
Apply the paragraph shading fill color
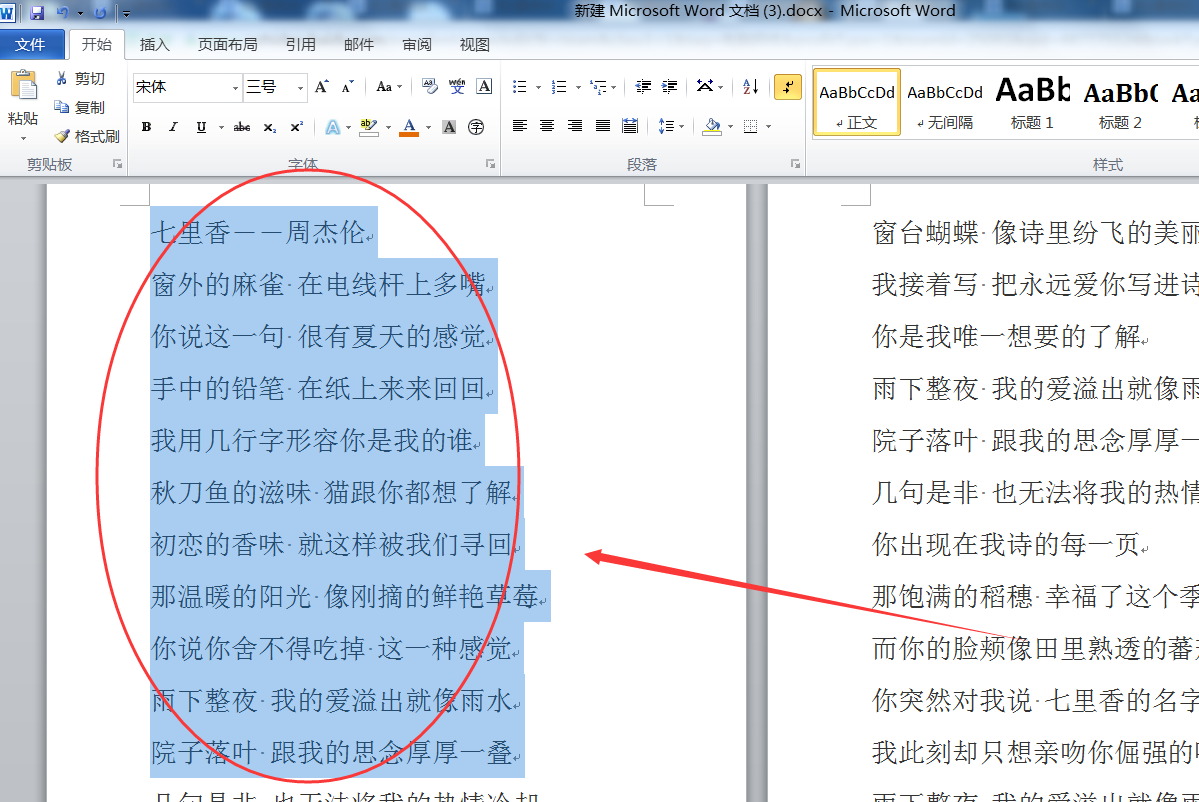tap(713, 126)
